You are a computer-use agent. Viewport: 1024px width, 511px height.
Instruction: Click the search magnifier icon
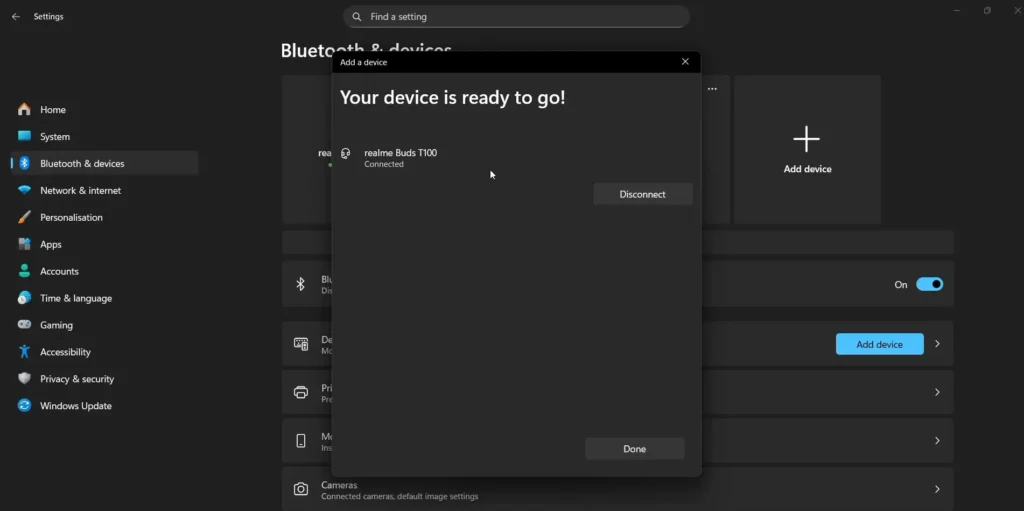[357, 17]
